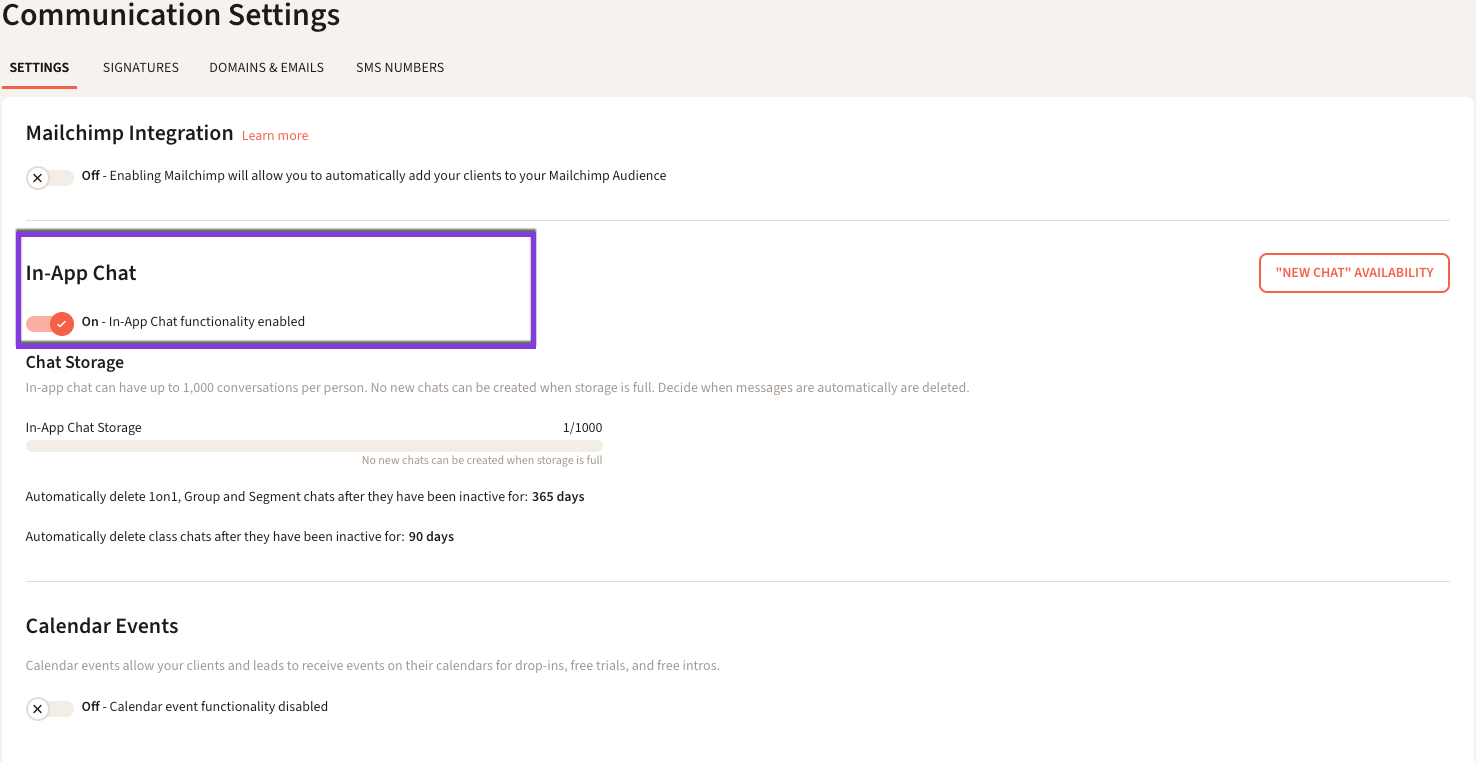Open the Signatures tab
The width and height of the screenshot is (1476, 762).
pos(140,68)
